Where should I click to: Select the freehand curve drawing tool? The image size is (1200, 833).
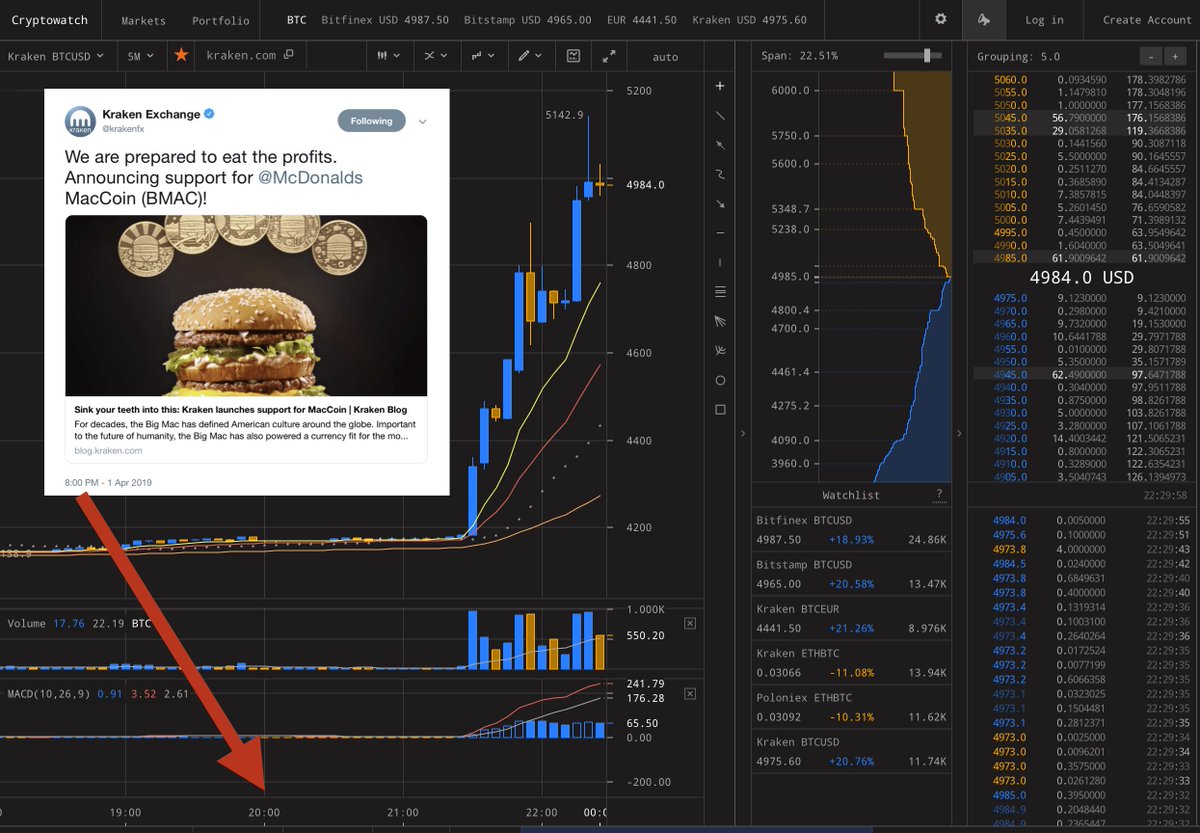tap(720, 175)
